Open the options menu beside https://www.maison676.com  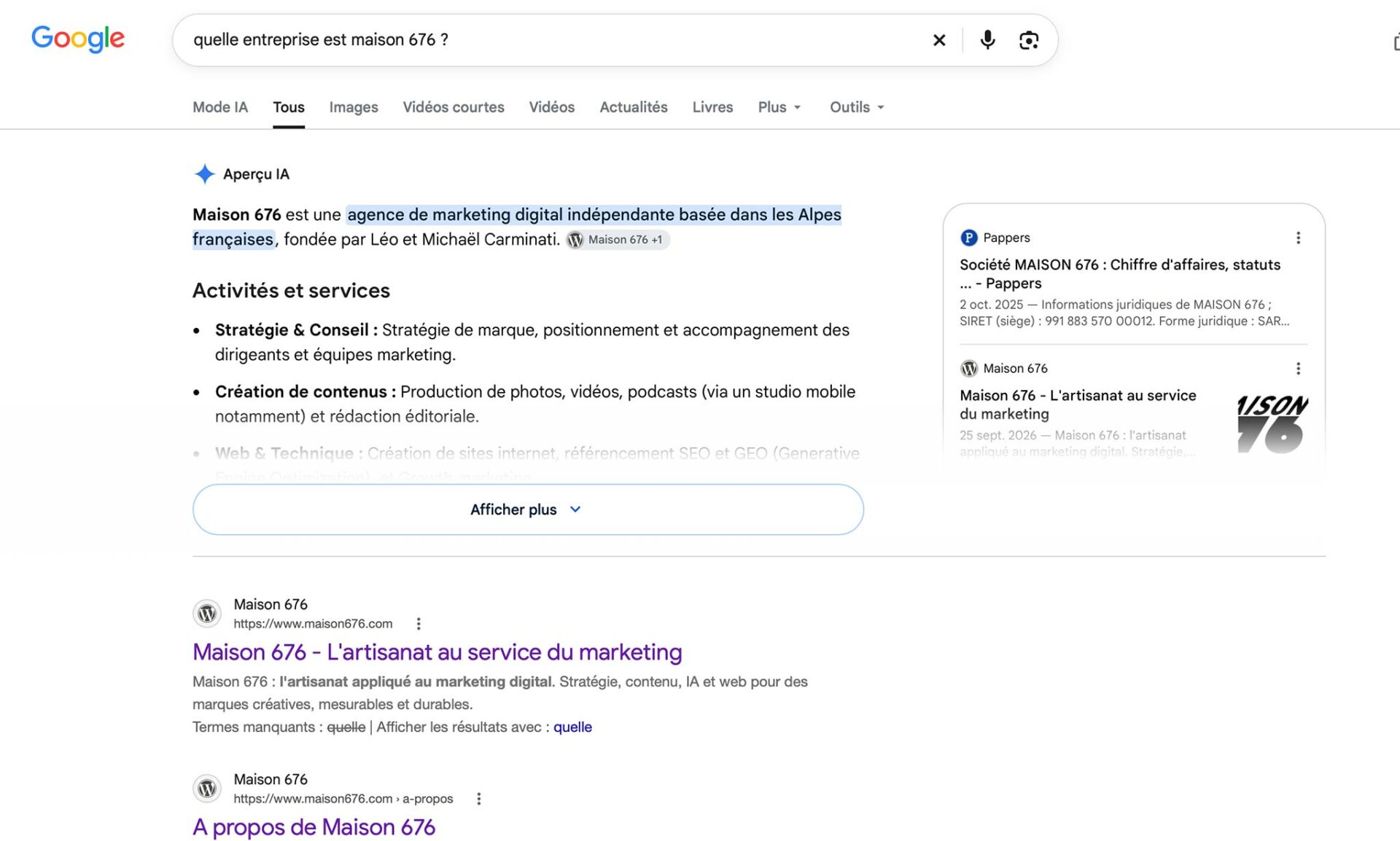coord(419,624)
